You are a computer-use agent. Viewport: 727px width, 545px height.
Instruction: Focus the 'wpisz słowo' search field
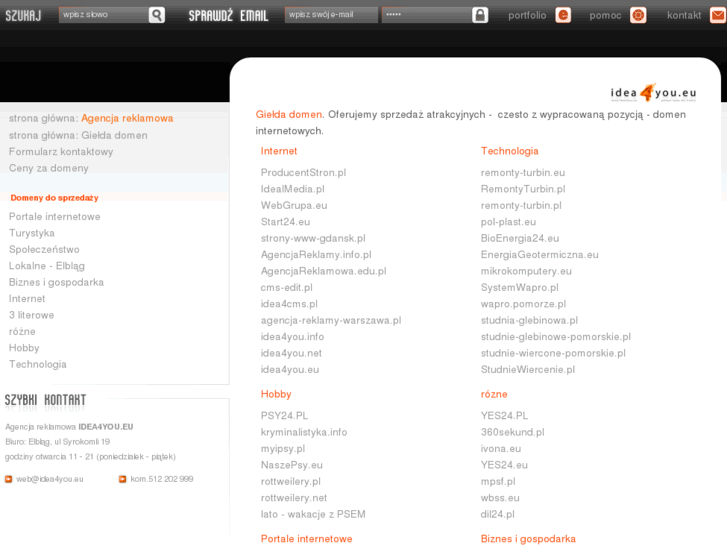(x=103, y=15)
